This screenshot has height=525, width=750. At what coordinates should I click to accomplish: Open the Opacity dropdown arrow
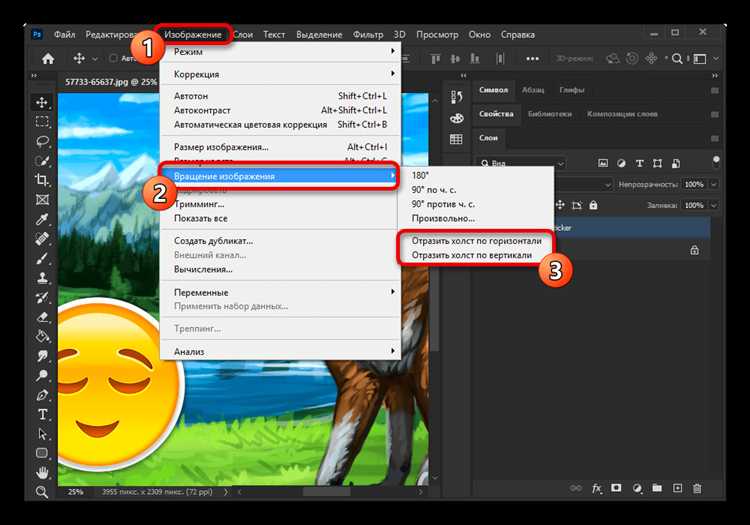point(714,184)
